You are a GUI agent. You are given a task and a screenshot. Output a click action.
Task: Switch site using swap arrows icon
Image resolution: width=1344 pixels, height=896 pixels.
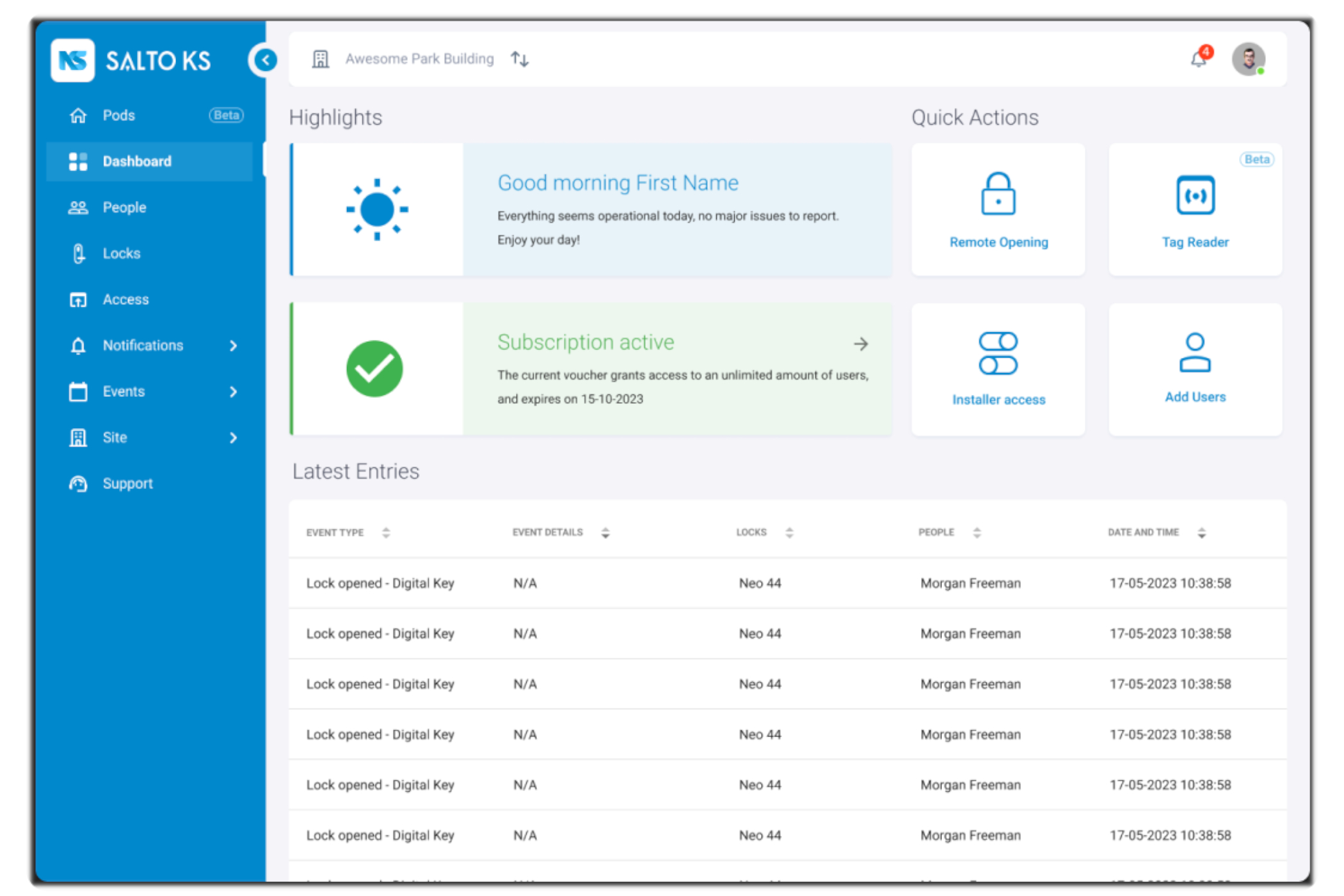519,60
